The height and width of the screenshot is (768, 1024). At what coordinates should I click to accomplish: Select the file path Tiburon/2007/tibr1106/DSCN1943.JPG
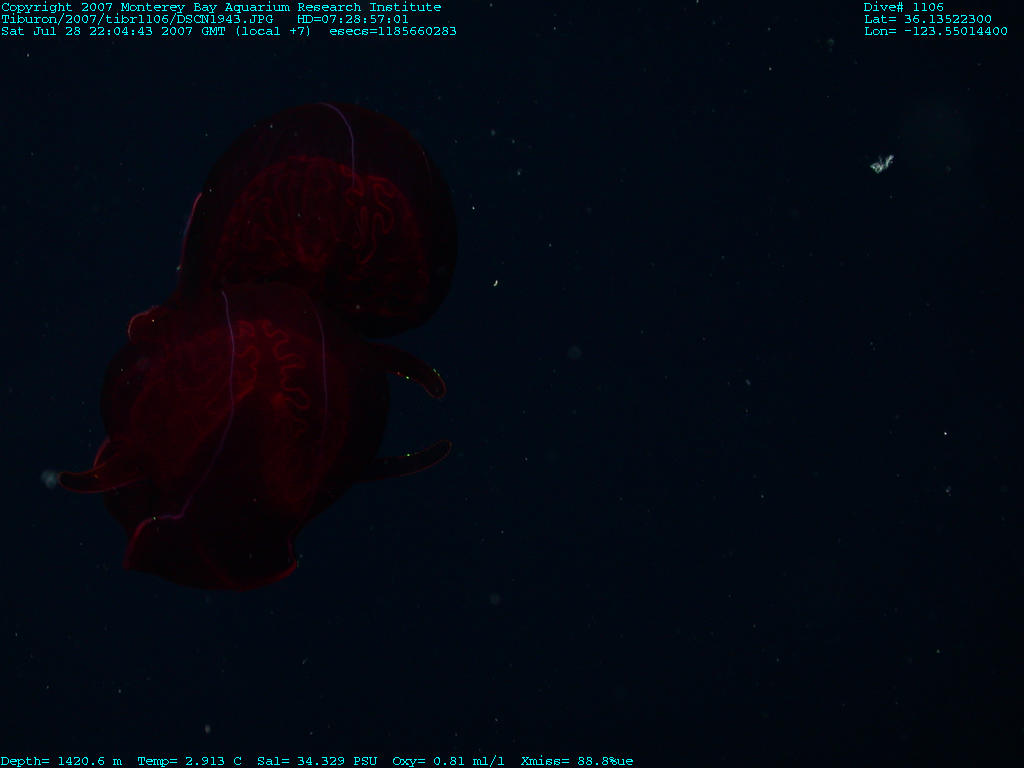(137, 19)
